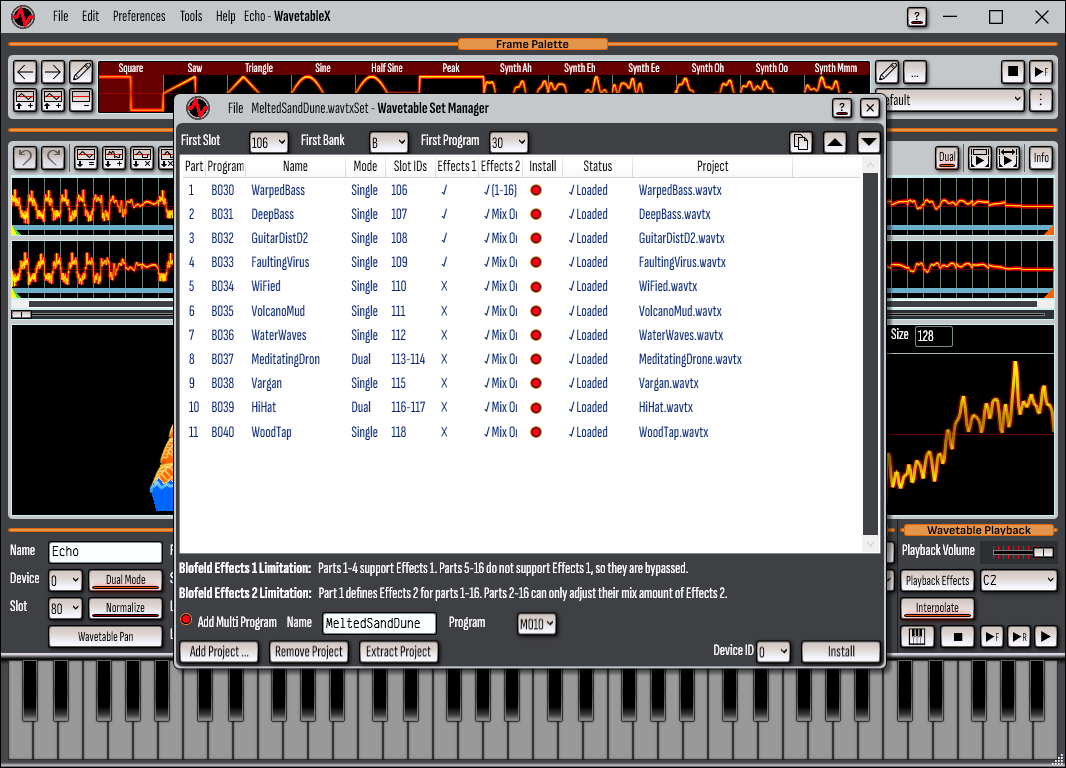Open the main File menu
The height and width of the screenshot is (768, 1066).
61,16
